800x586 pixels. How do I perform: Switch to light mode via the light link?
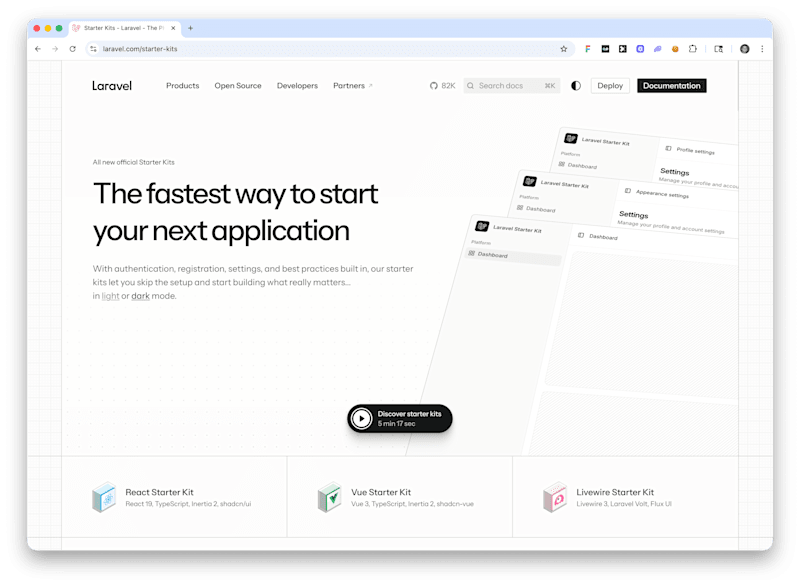tap(110, 296)
